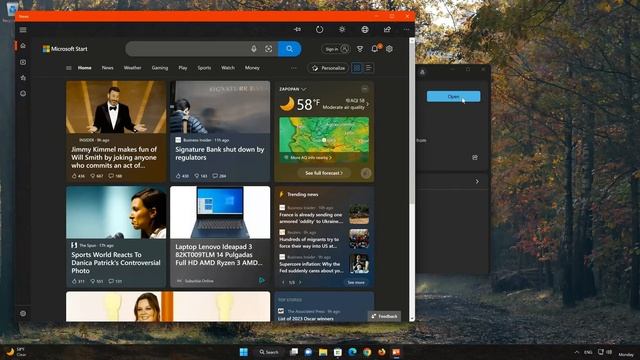Launch Microsoft Edge from taskbar
This screenshot has width=640, height=360.
click(x=352, y=352)
